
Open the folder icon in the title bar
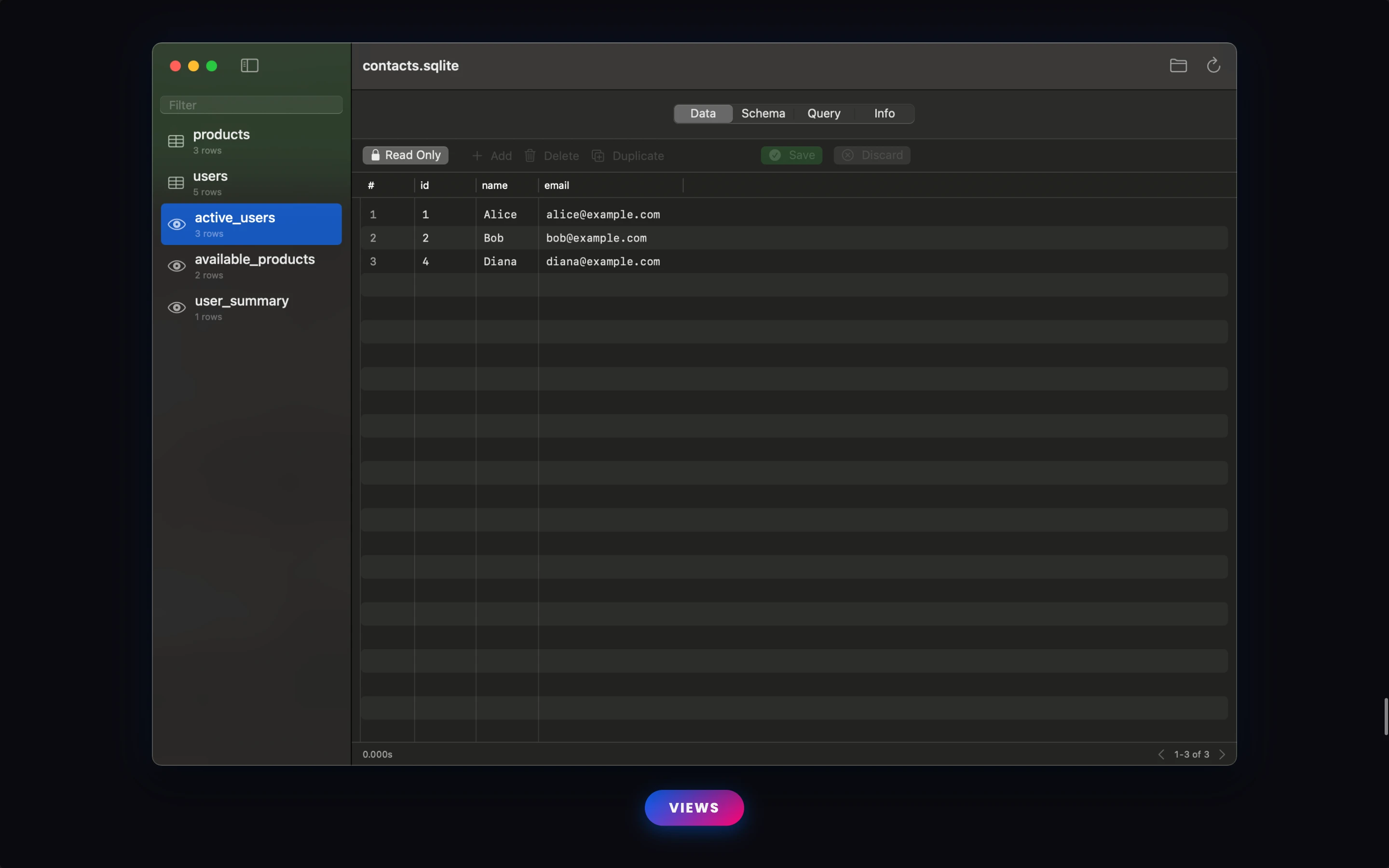coord(1177,66)
